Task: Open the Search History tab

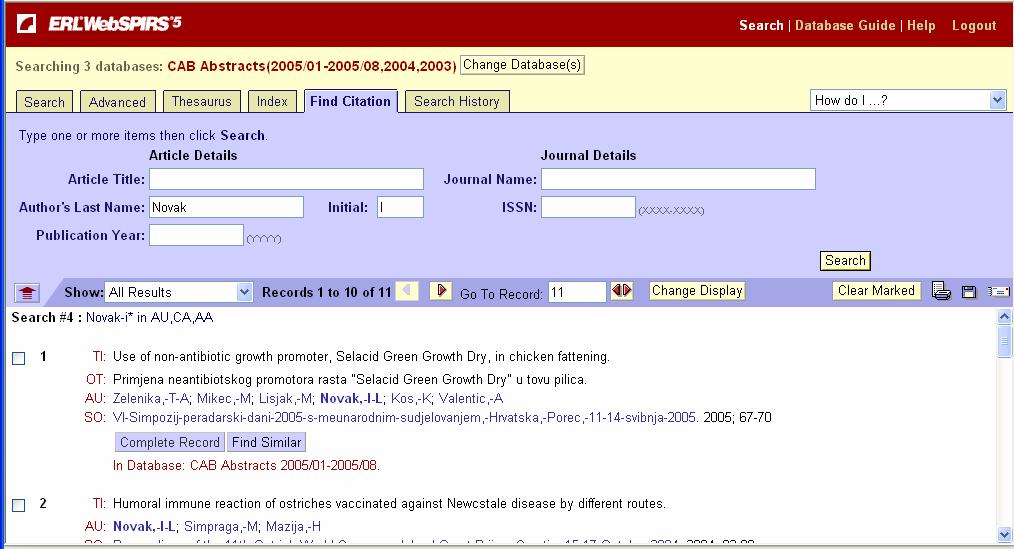Action: tap(457, 102)
